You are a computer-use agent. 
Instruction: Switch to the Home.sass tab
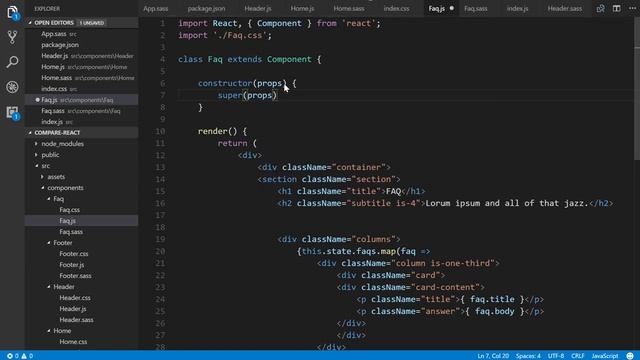[x=349, y=8]
